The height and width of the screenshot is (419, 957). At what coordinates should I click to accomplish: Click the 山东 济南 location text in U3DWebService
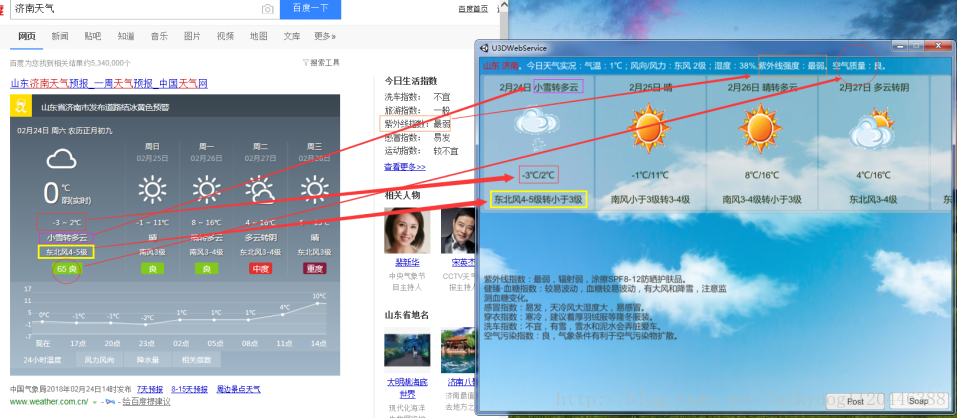pyautogui.click(x=501, y=66)
